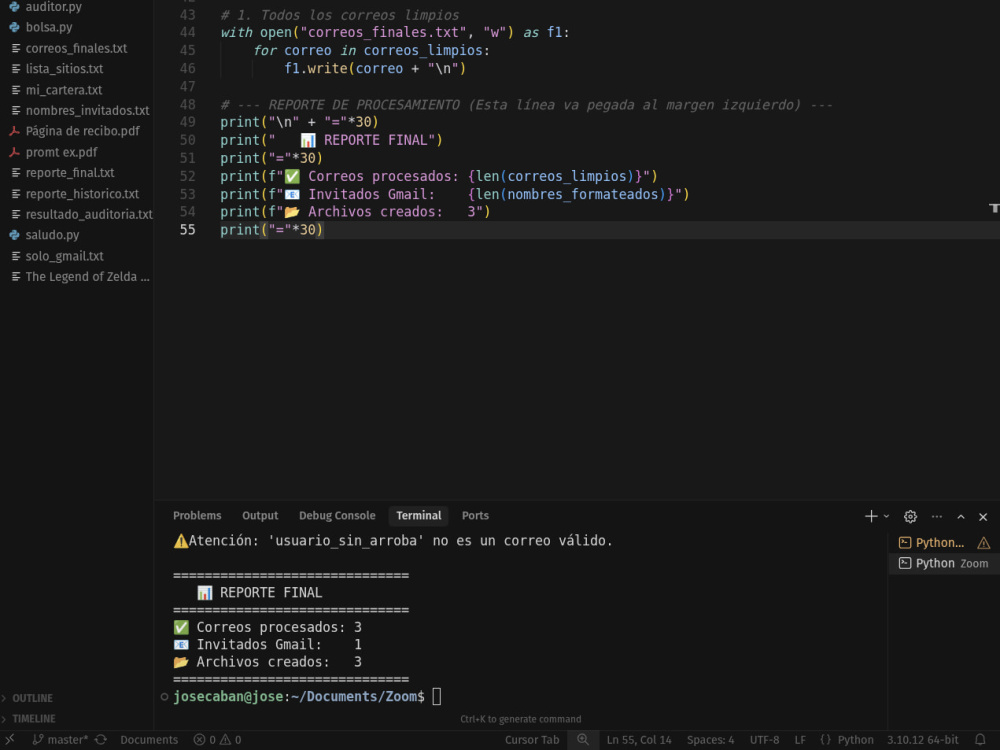
Task: Click code line print REPORTE FINAL
Action: tap(331, 140)
